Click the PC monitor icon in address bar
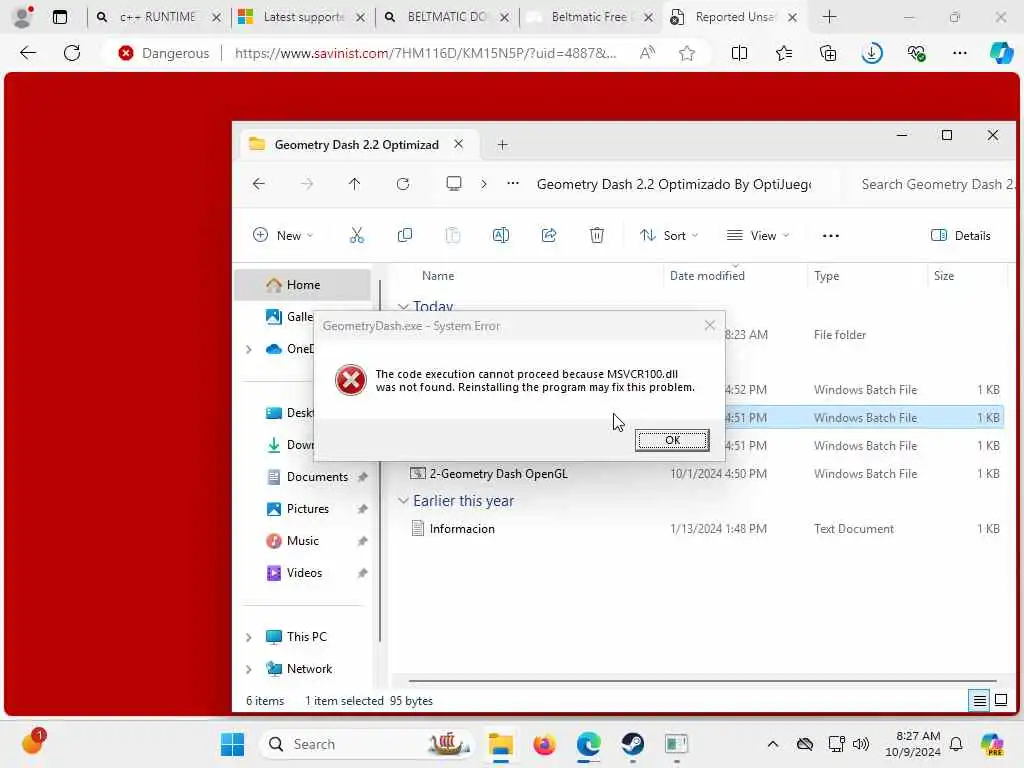The image size is (1024, 768). pos(454,184)
